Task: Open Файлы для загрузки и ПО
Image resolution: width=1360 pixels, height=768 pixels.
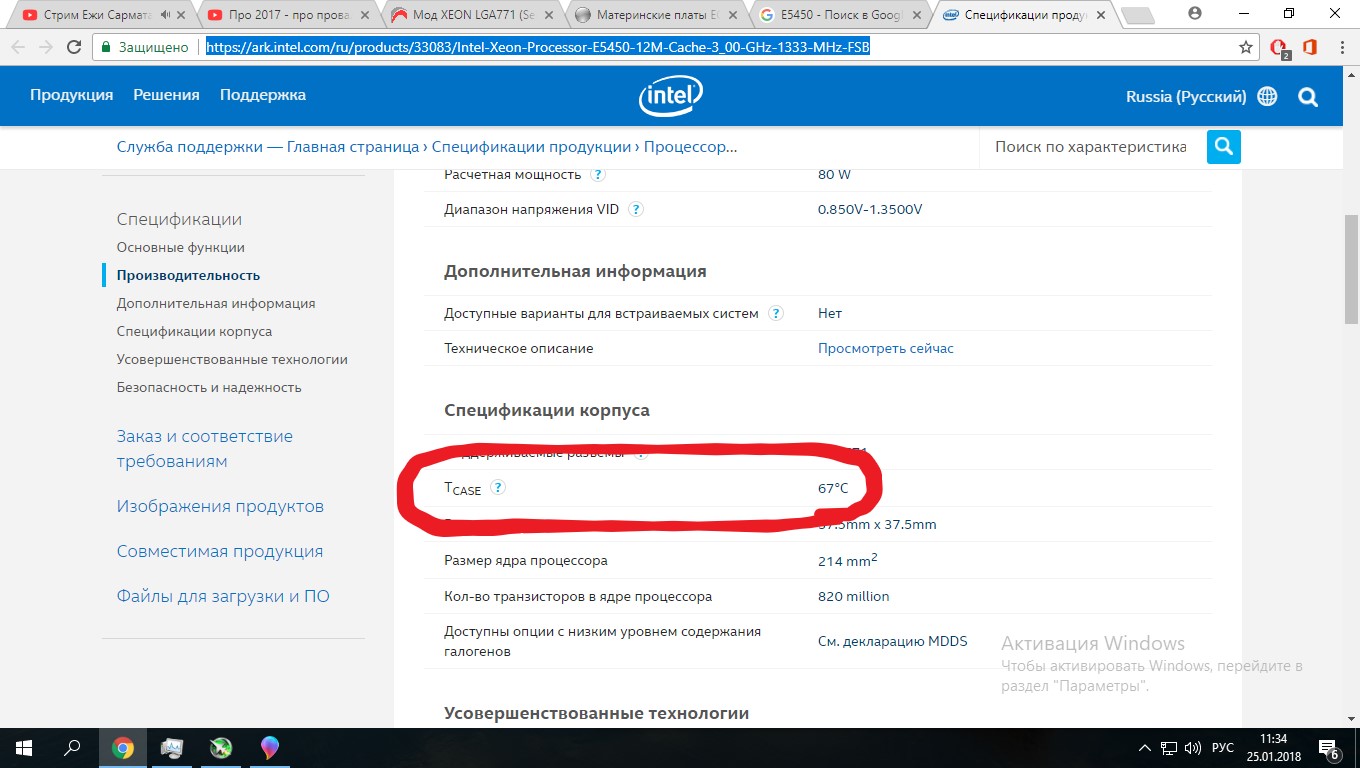Action: [x=223, y=596]
